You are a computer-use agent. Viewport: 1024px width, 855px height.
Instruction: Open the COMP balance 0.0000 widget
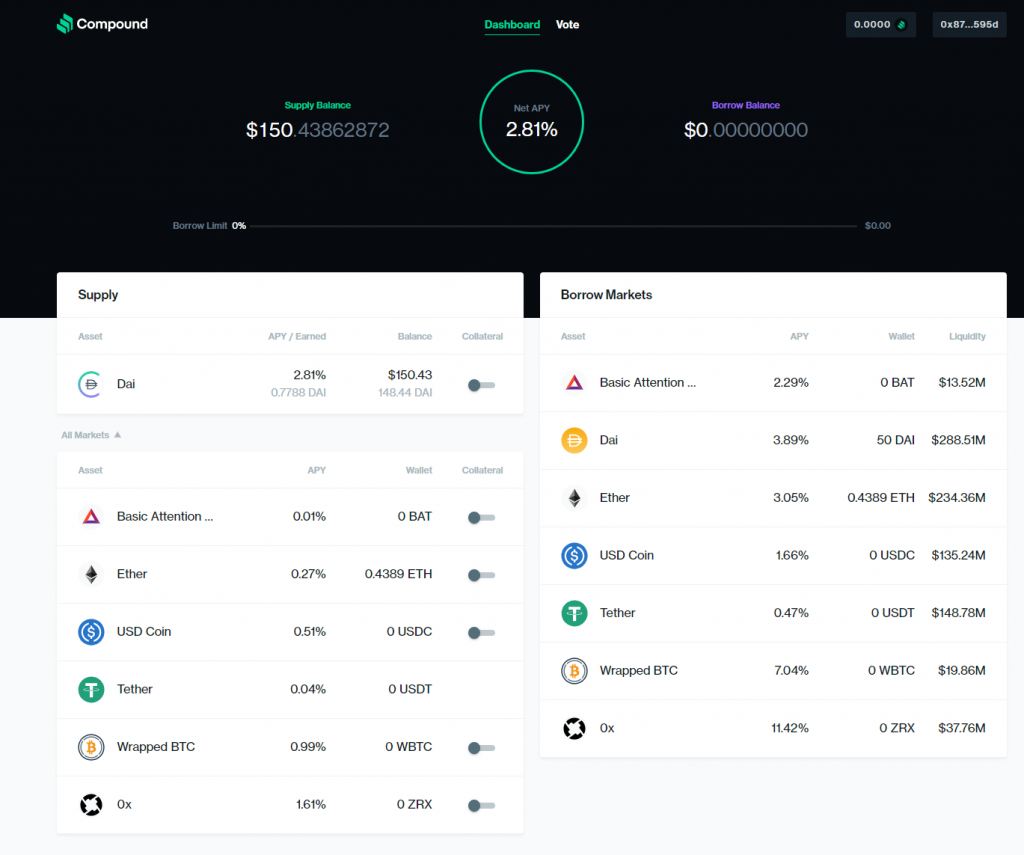tap(880, 25)
